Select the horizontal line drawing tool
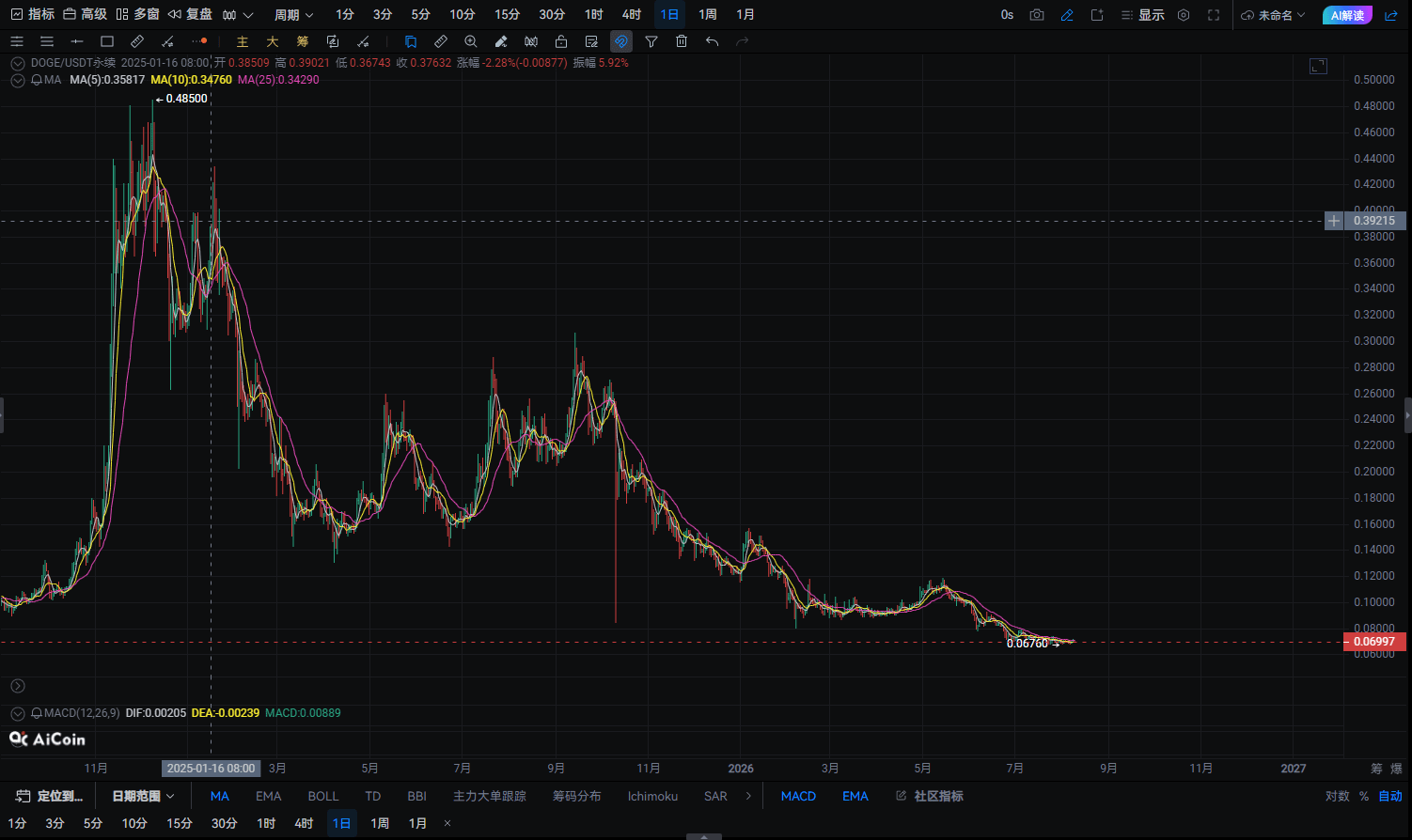The image size is (1412, 840). click(77, 41)
